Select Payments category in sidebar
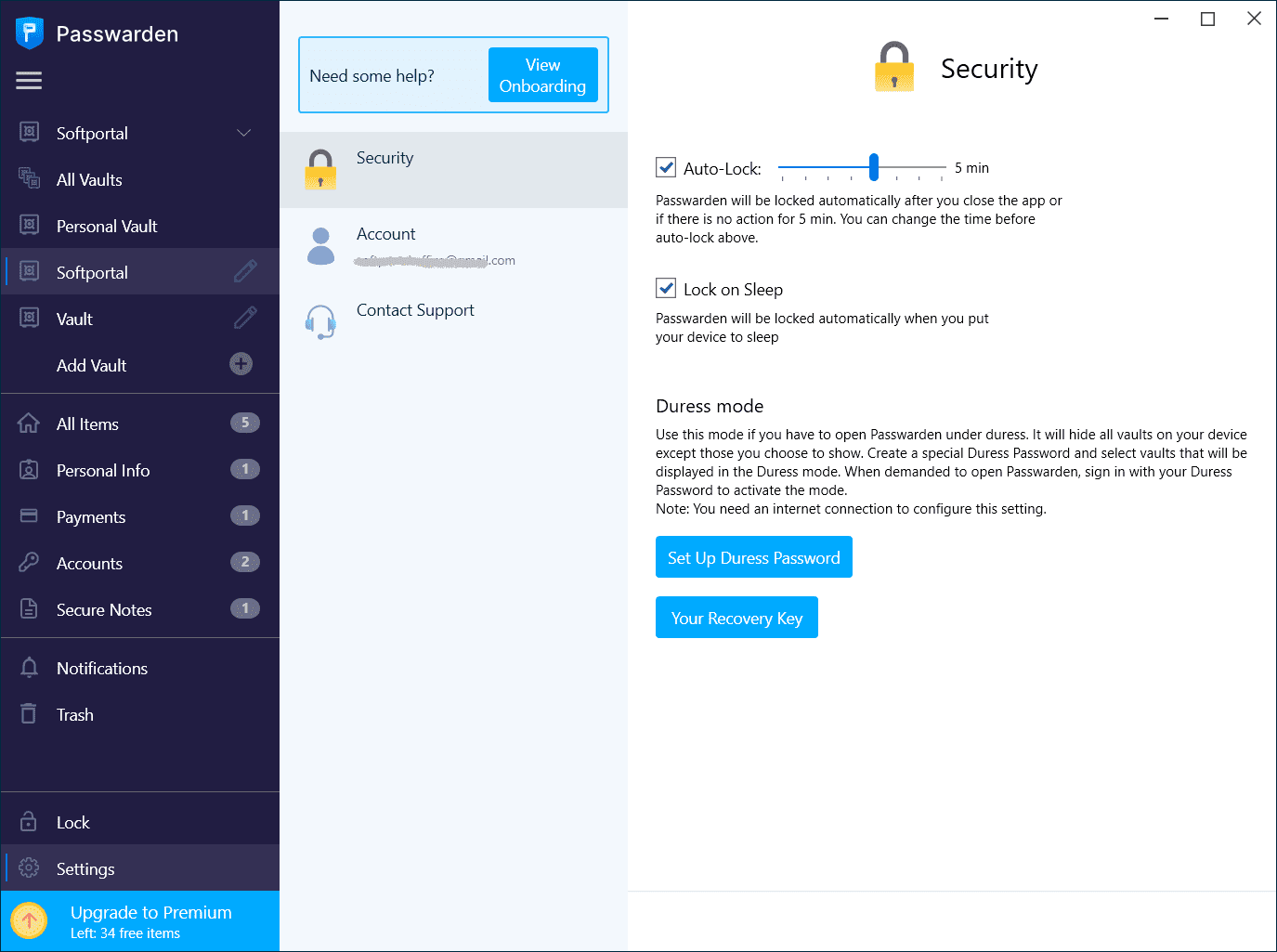The height and width of the screenshot is (952, 1277). click(x=140, y=516)
